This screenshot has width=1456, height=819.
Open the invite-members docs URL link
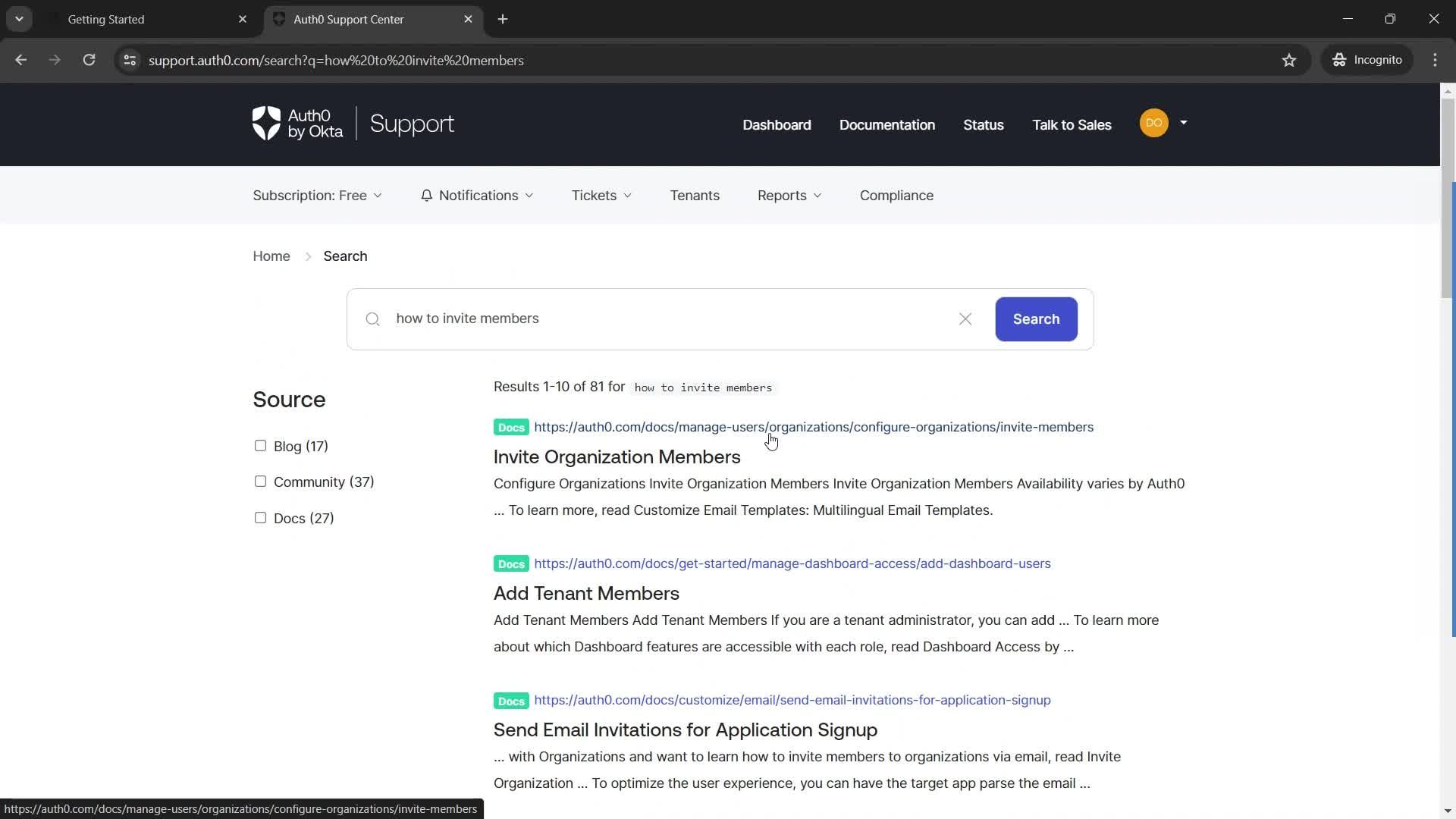[x=814, y=427]
